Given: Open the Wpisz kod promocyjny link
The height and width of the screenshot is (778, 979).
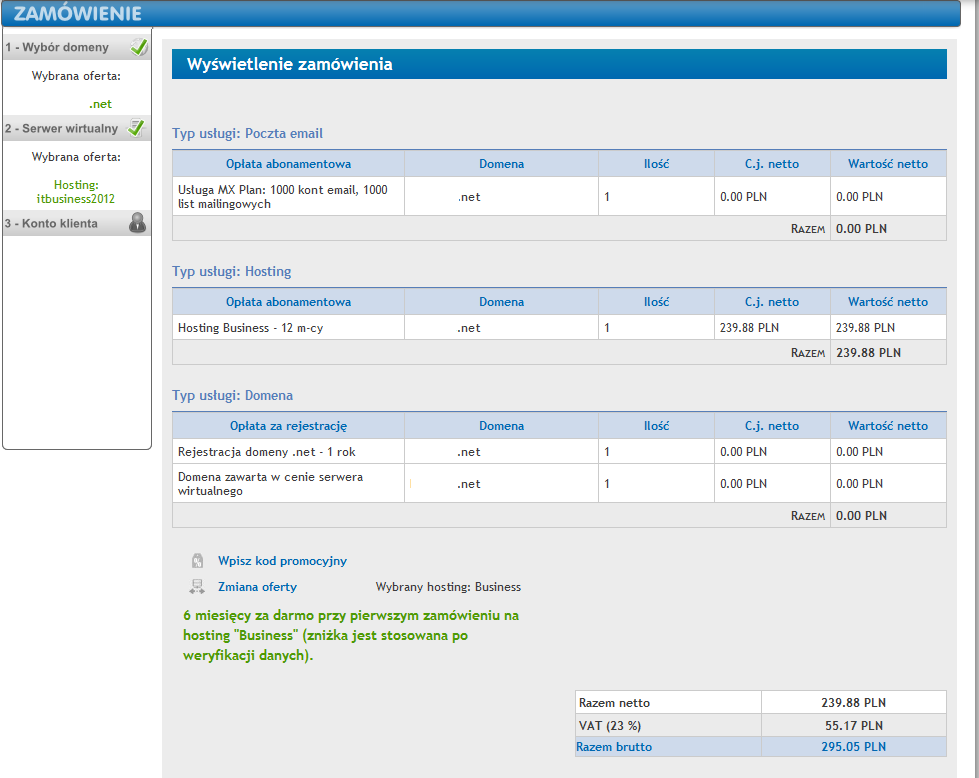Looking at the screenshot, I should (x=282, y=561).
